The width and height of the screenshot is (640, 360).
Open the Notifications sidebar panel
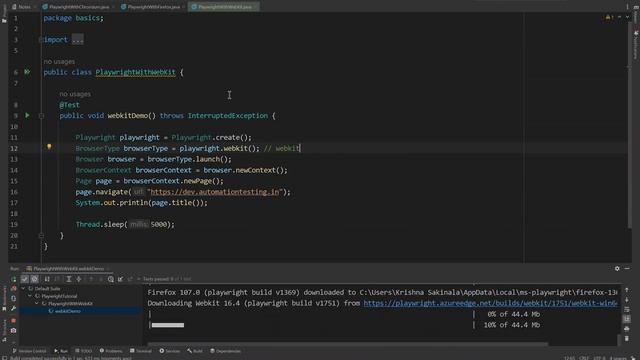pyautogui.click(x=636, y=44)
